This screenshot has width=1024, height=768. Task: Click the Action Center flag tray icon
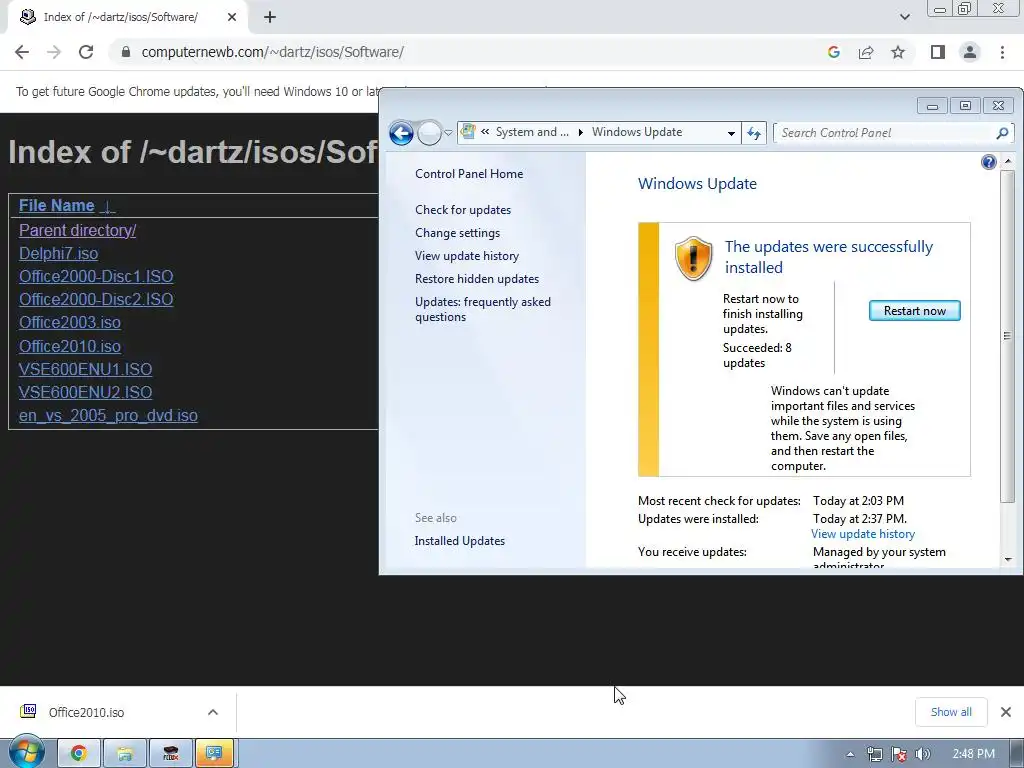[x=899, y=754]
